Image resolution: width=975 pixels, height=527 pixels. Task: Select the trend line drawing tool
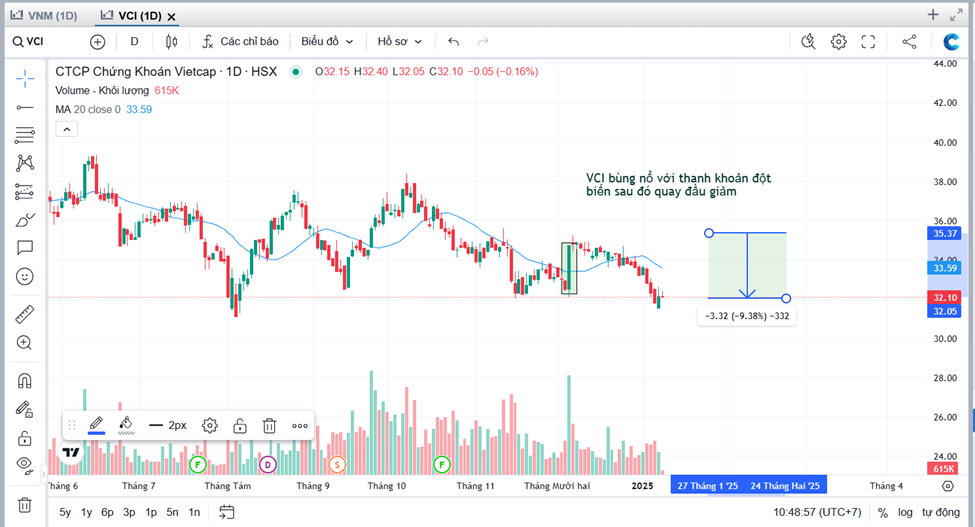point(25,108)
